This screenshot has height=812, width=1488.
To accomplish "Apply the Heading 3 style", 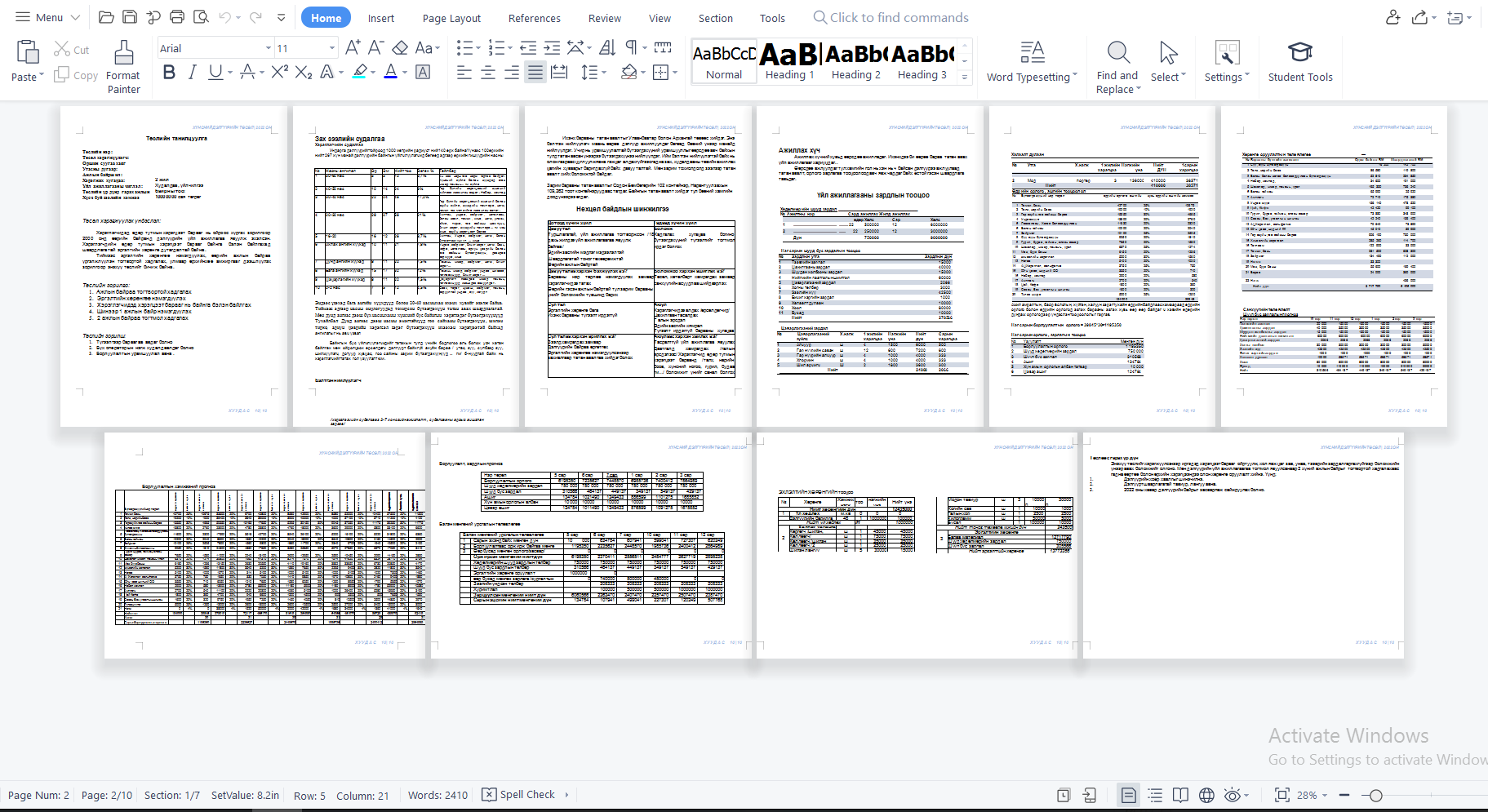I will click(922, 61).
